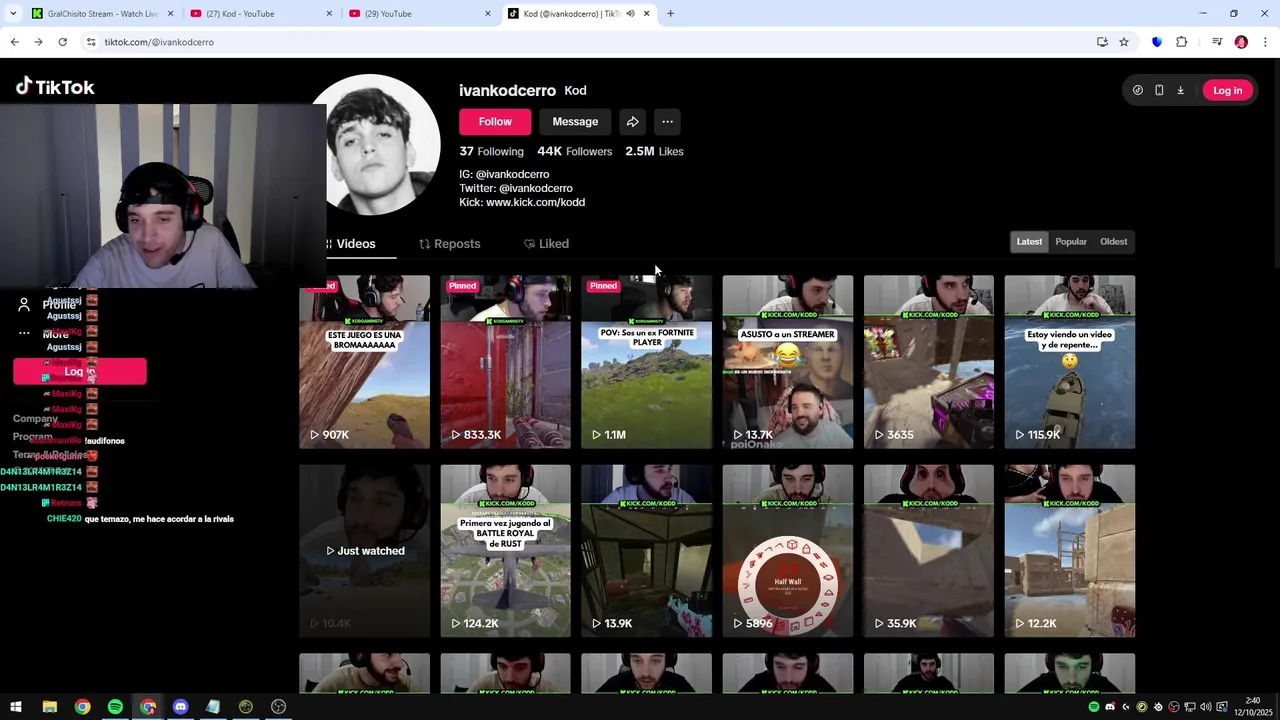Click the install app icon in address bar
Viewport: 1280px width, 720px height.
pyautogui.click(x=1102, y=42)
